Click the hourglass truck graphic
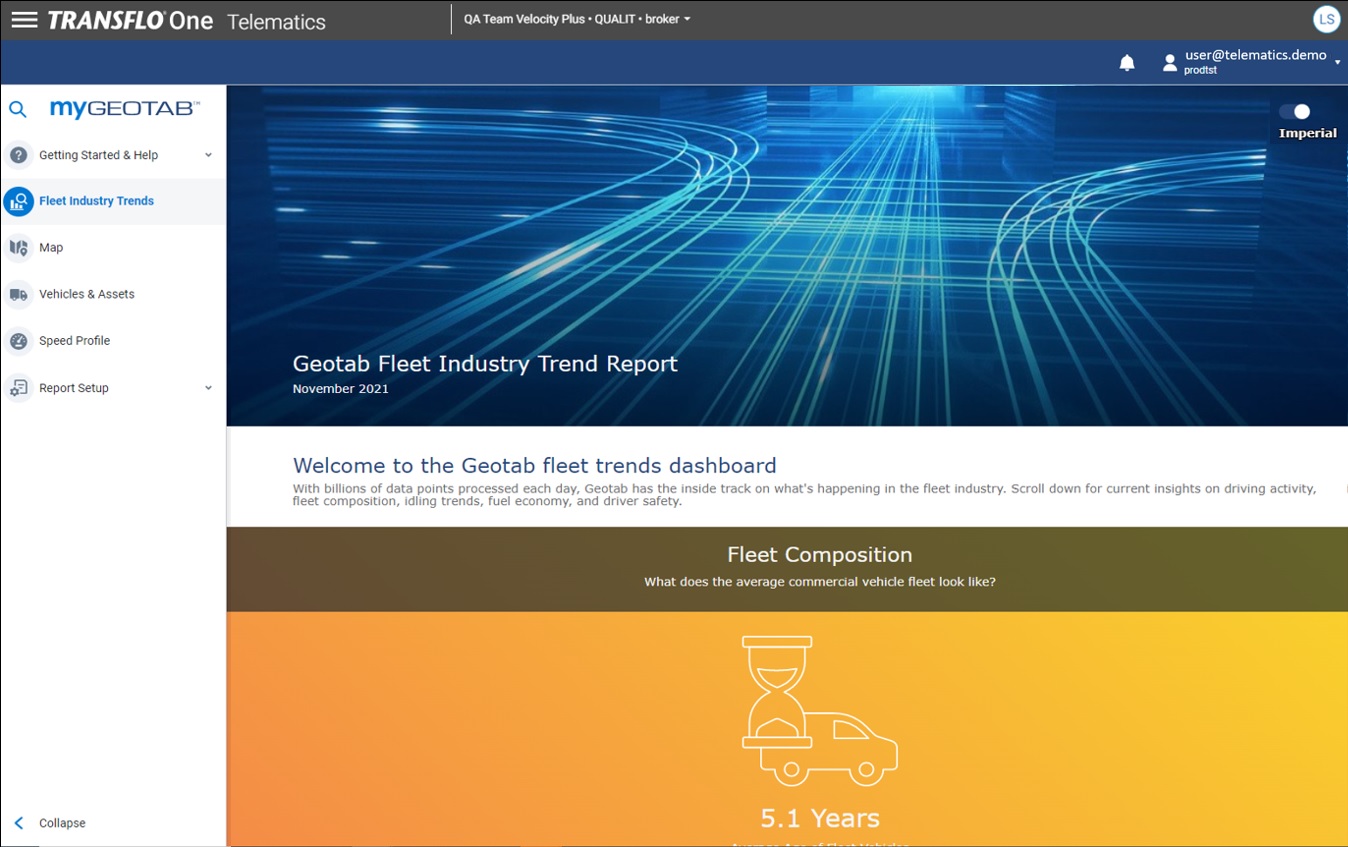The image size is (1348, 847). point(820,712)
